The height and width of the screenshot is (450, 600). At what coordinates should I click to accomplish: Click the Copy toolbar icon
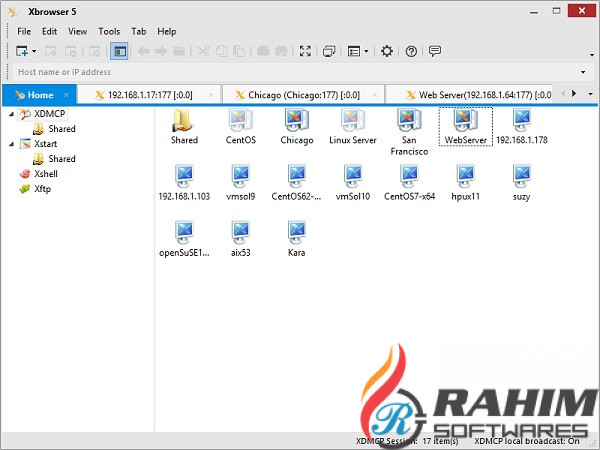tap(221, 51)
